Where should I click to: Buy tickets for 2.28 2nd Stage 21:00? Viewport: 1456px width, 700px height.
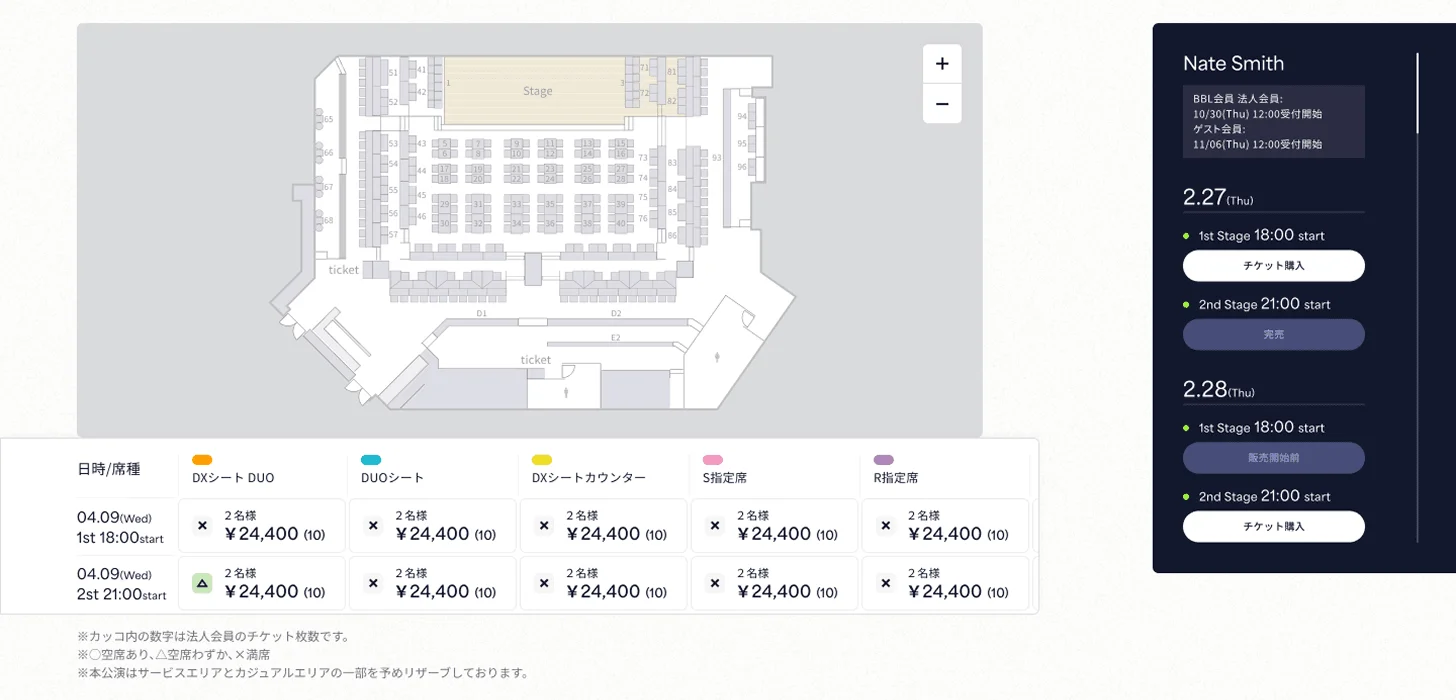tap(1273, 526)
